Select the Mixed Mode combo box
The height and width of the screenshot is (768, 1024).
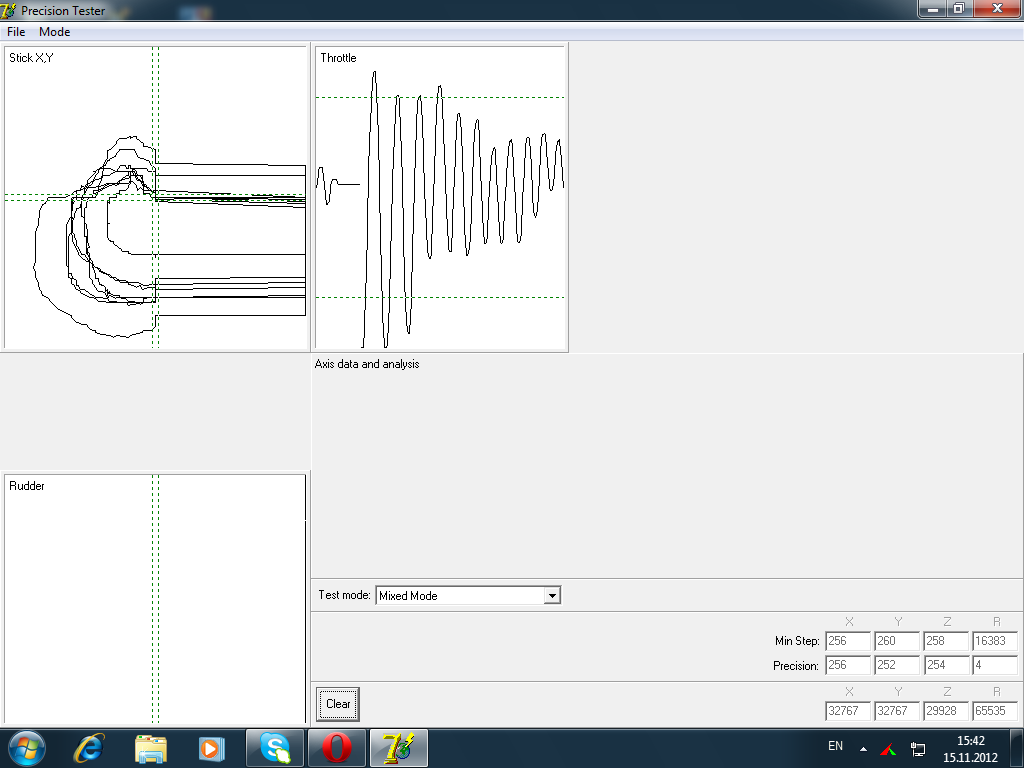468,596
